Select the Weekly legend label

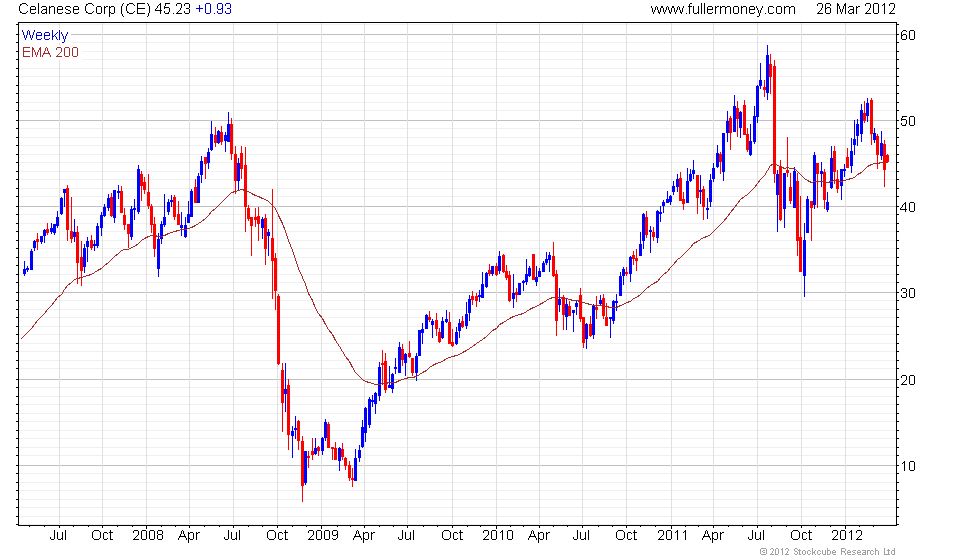(45, 36)
